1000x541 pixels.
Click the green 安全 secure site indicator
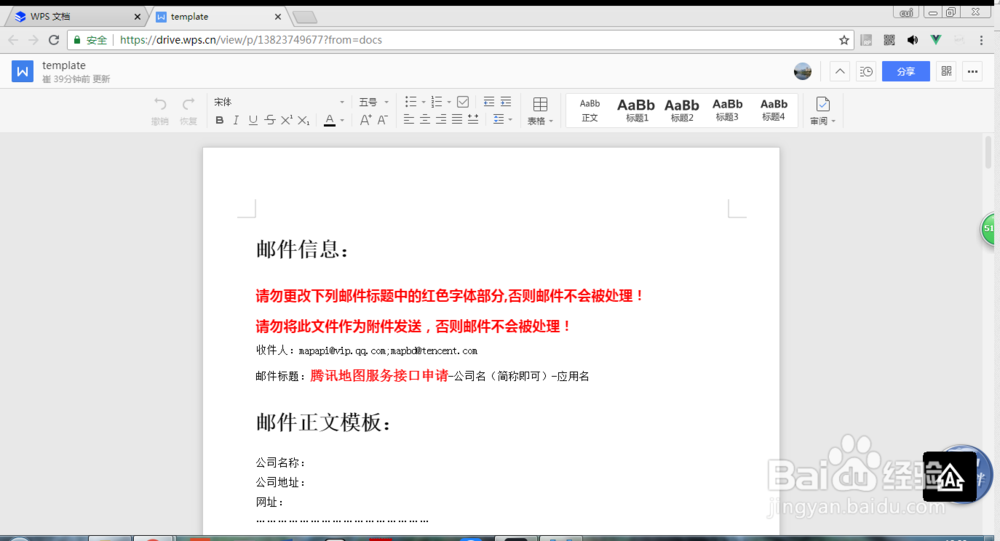pos(90,40)
